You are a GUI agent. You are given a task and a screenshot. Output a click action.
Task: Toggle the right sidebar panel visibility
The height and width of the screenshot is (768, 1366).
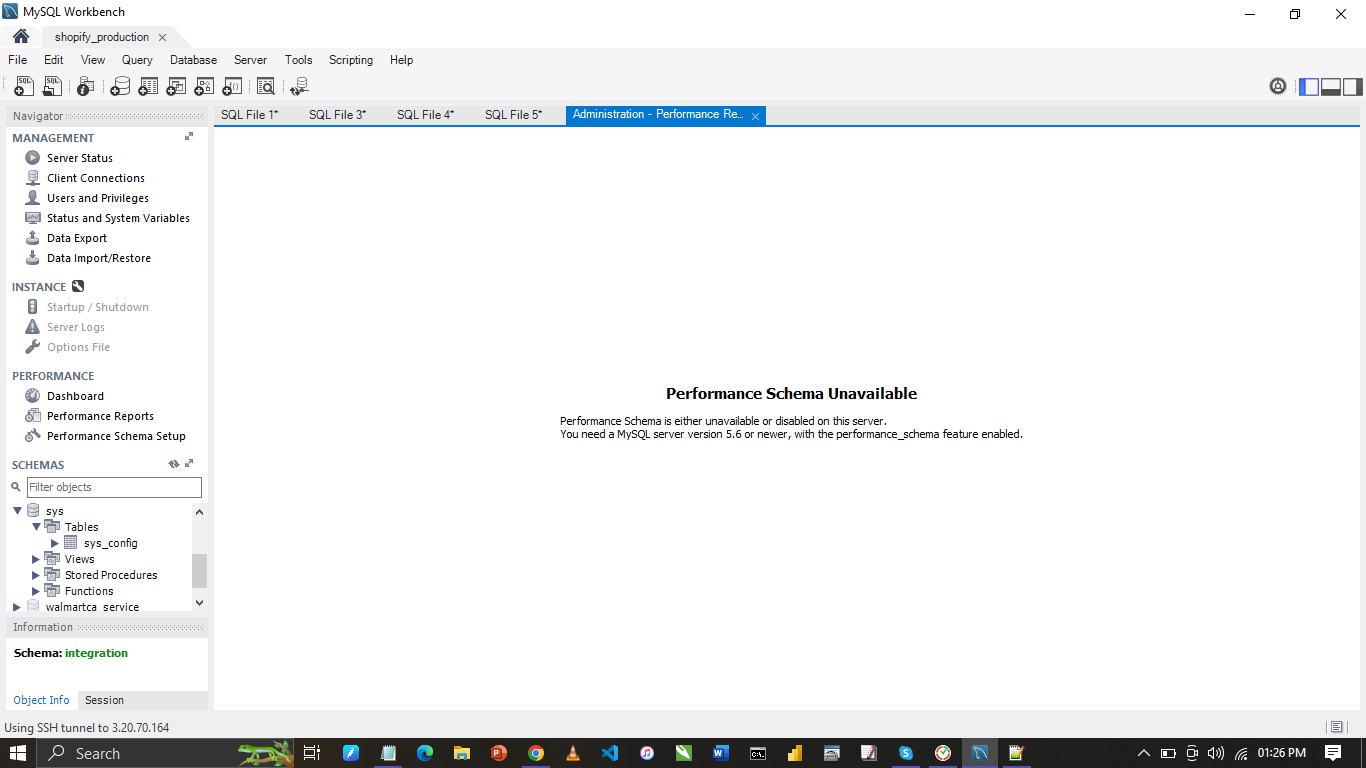pos(1353,87)
